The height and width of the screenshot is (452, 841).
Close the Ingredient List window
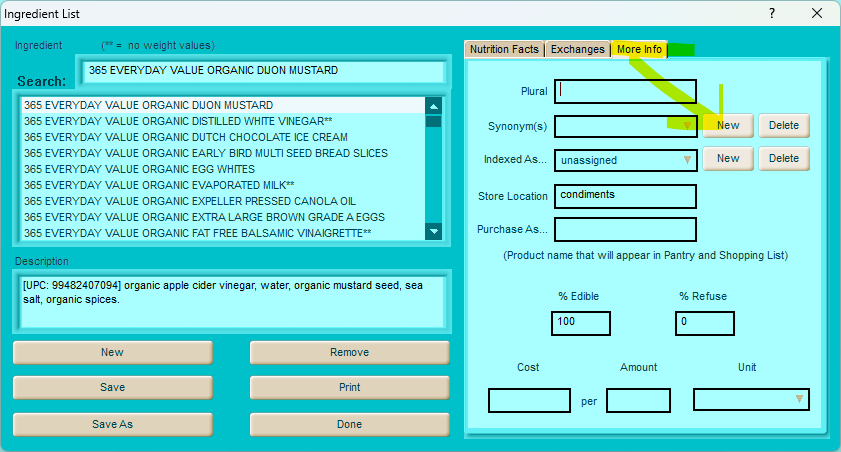tap(816, 13)
